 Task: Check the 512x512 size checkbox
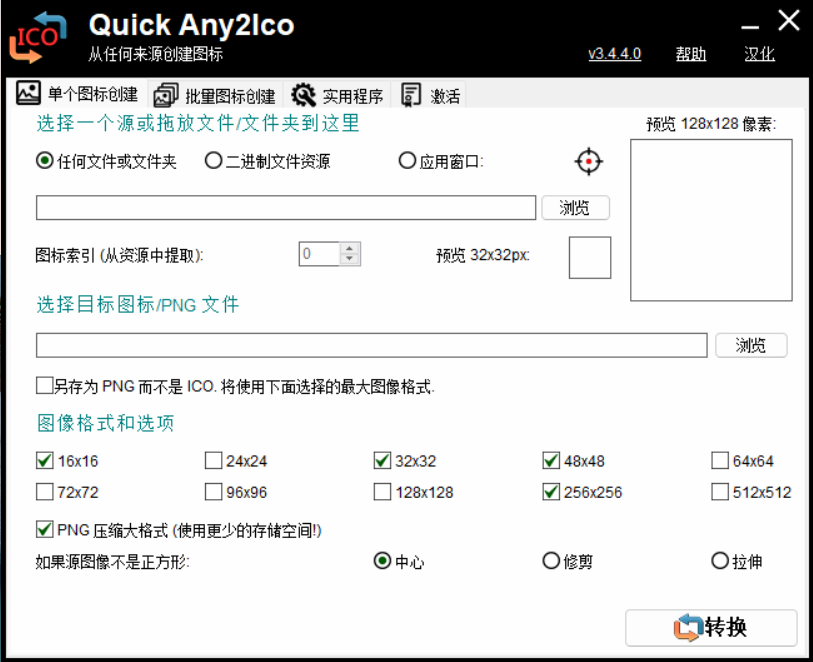point(720,491)
